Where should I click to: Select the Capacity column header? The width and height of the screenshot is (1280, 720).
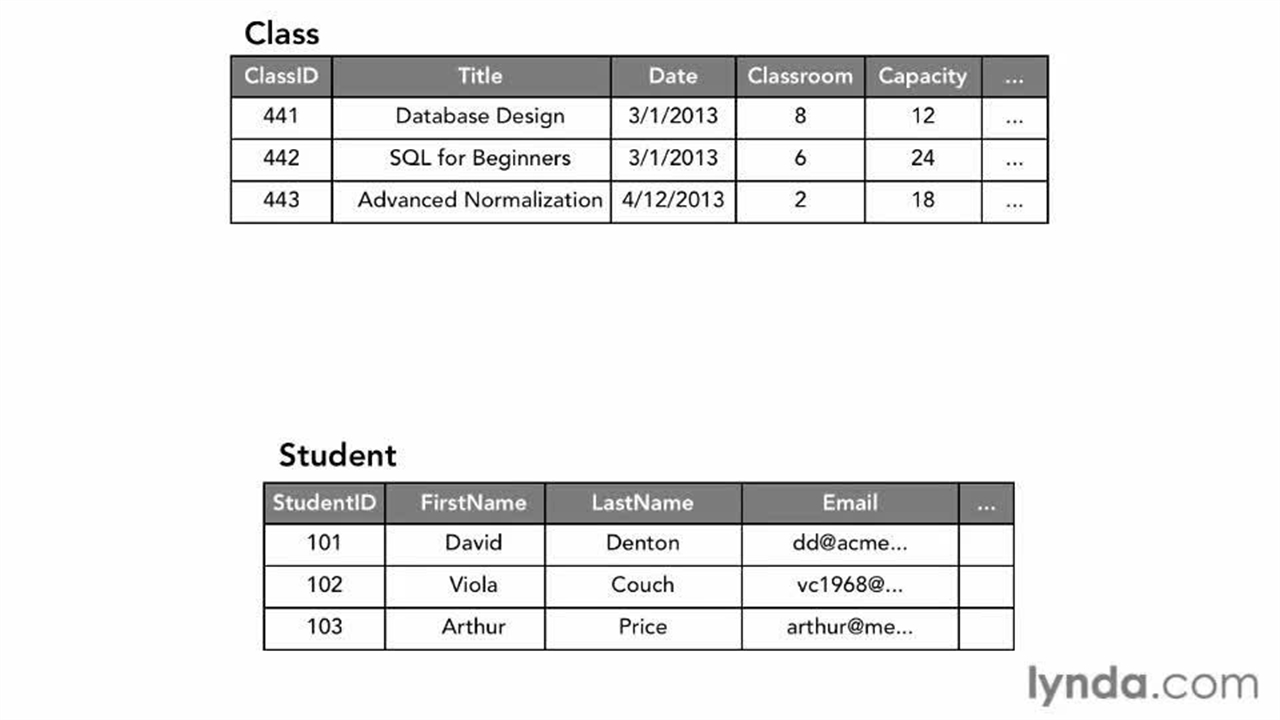pyautogui.click(x=922, y=76)
